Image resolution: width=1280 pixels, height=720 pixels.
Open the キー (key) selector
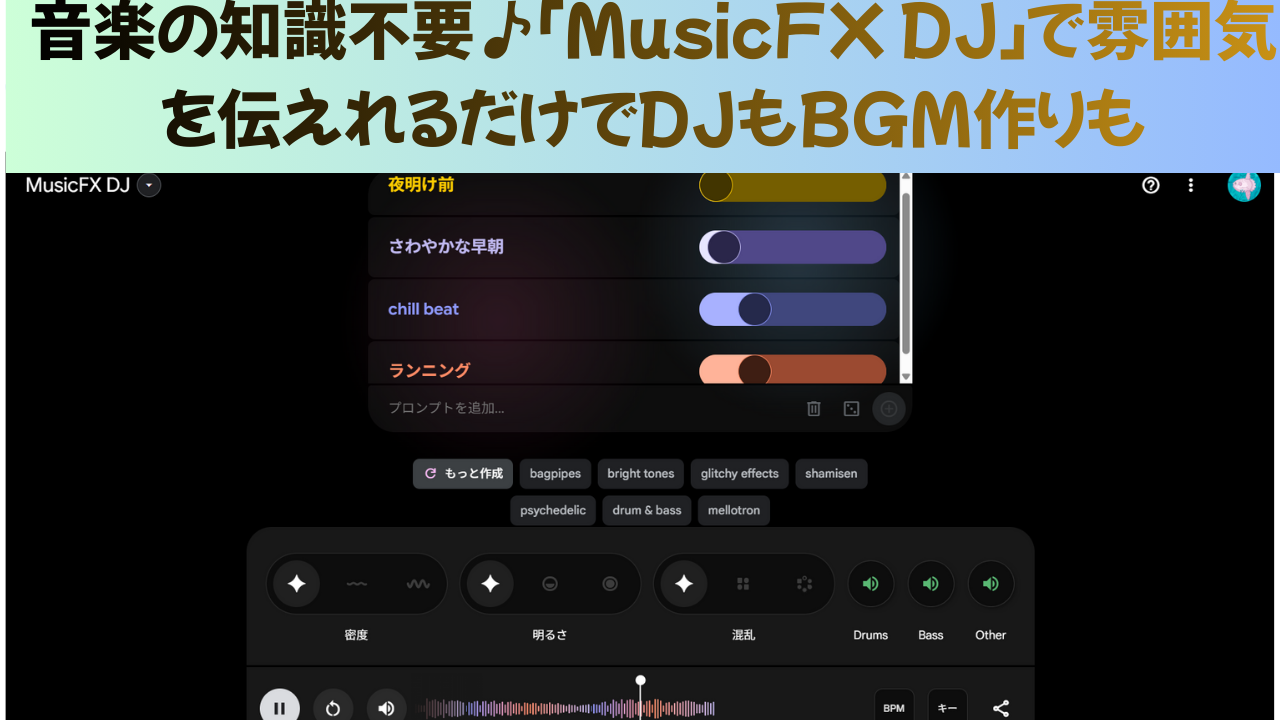[x=947, y=707]
